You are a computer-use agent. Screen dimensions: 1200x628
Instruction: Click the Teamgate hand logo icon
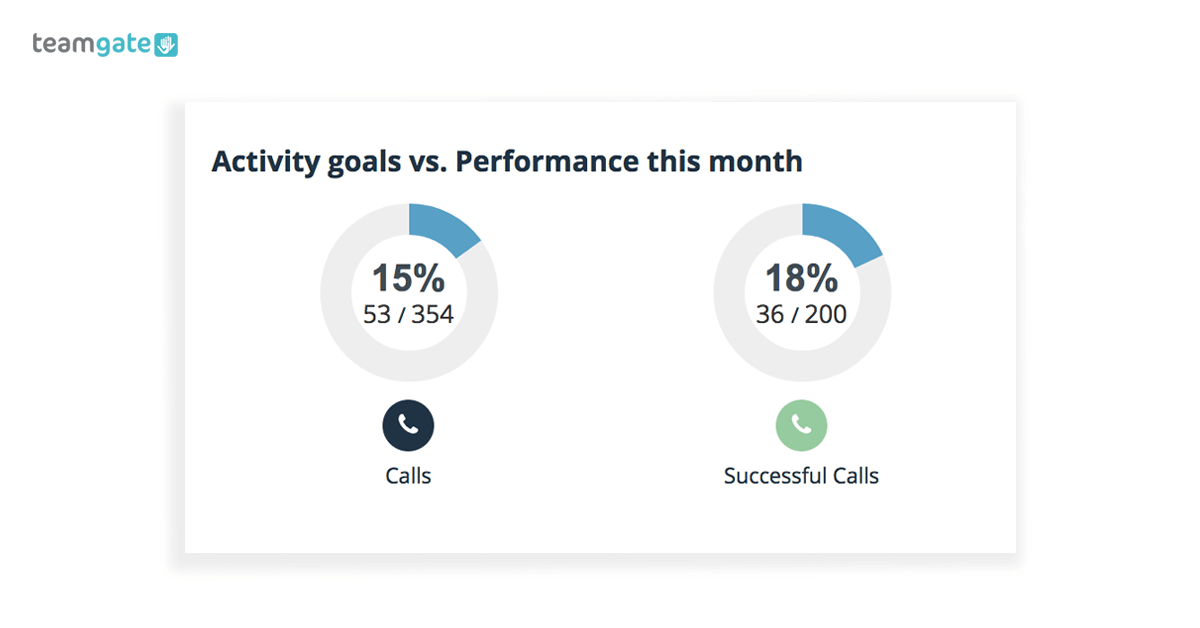tap(166, 44)
